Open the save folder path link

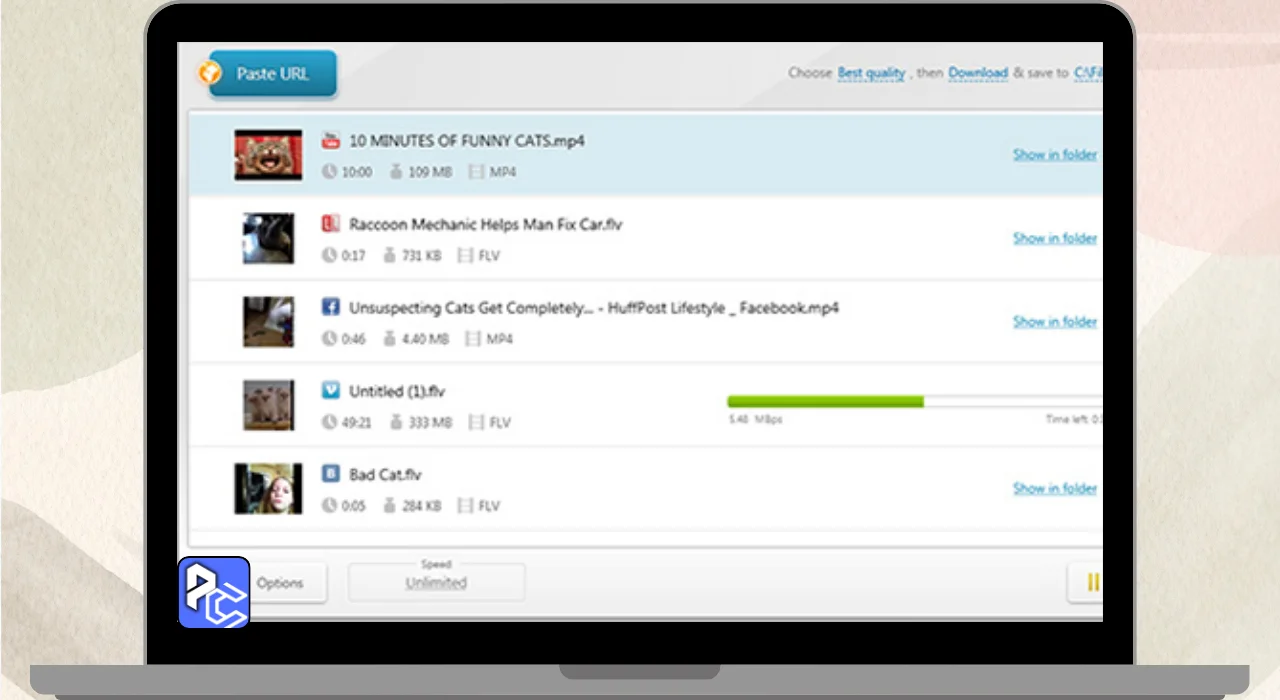(1088, 73)
